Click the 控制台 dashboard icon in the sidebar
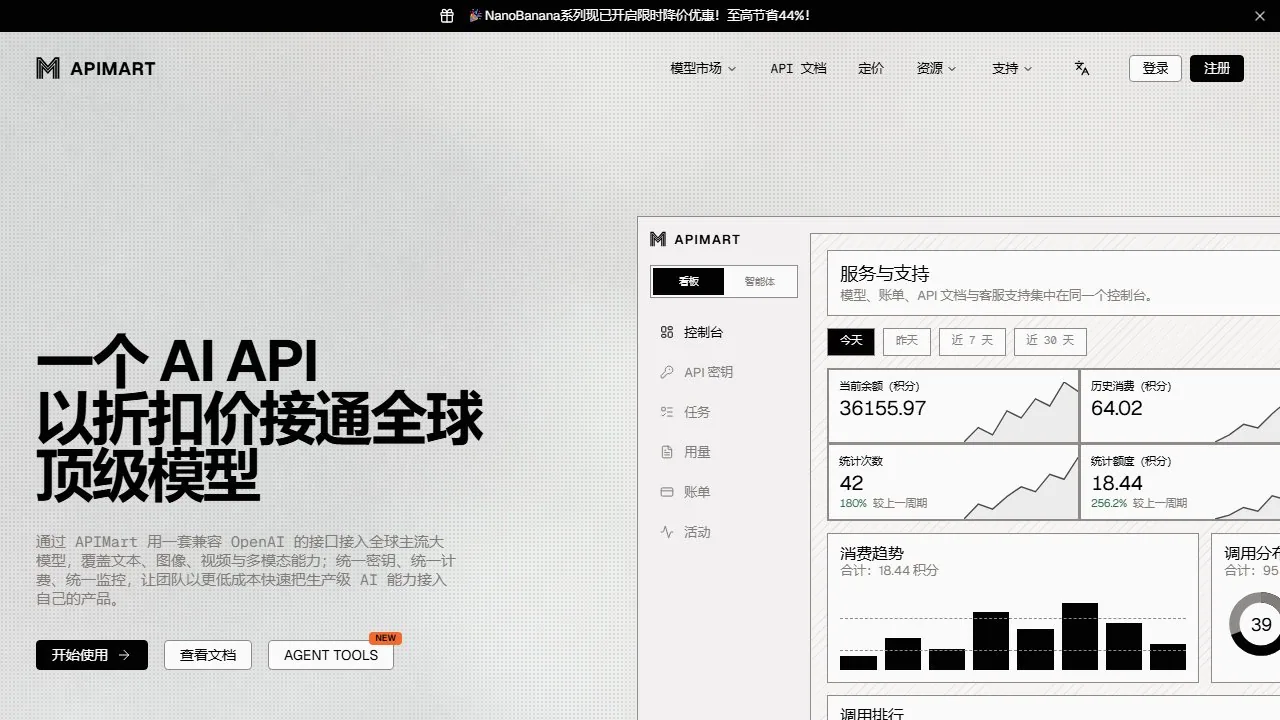The height and width of the screenshot is (720, 1280). click(x=667, y=332)
